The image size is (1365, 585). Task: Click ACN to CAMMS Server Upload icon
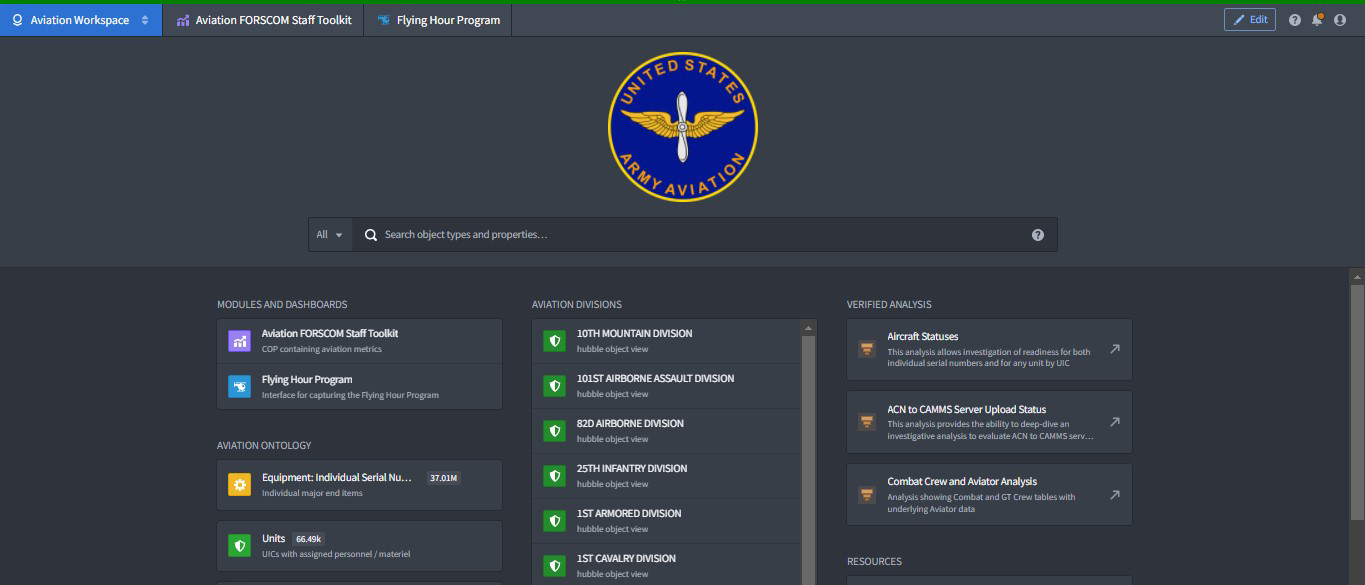coord(867,422)
